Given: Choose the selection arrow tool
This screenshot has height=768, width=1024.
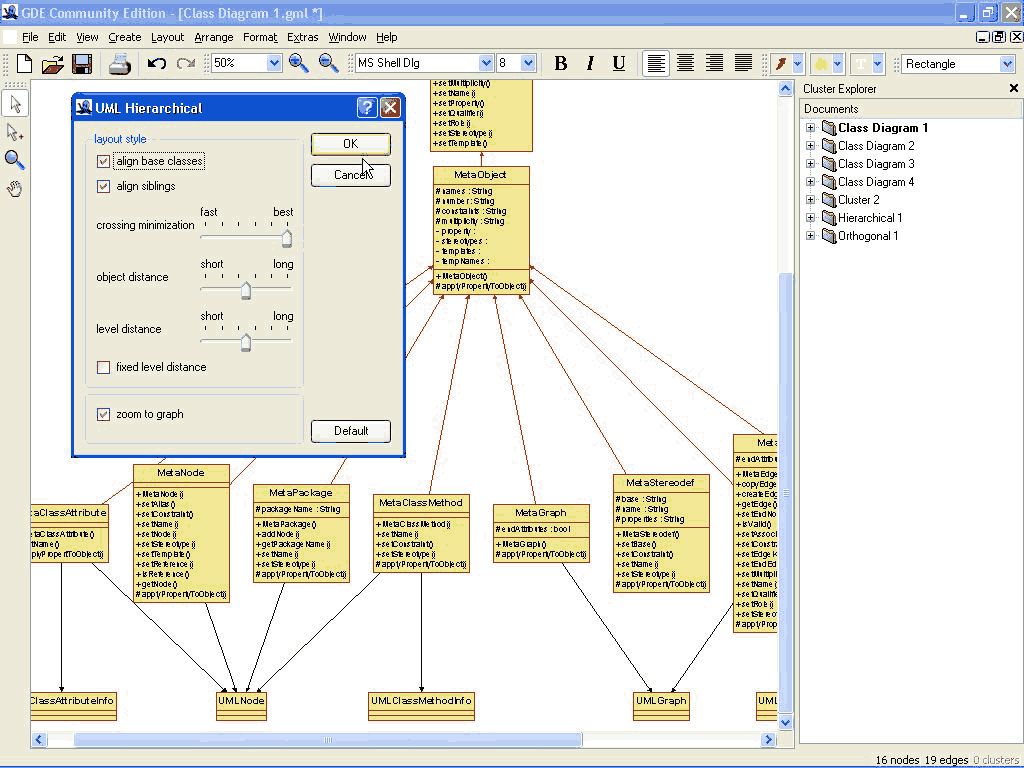Looking at the screenshot, I should click(x=14, y=104).
